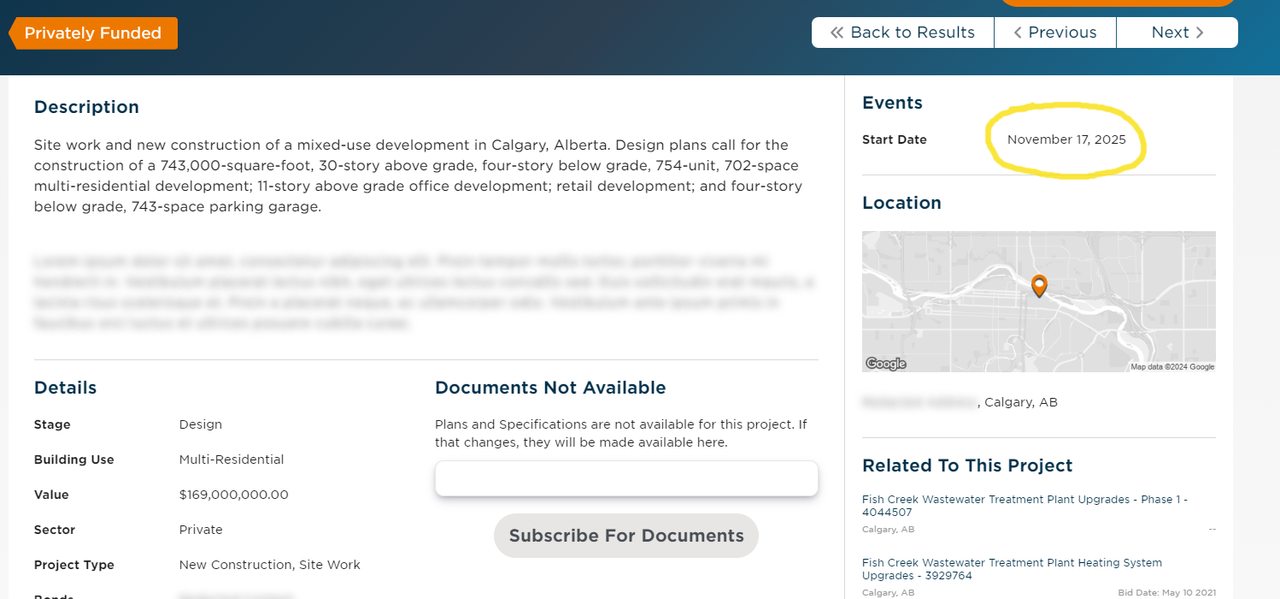Image resolution: width=1280 pixels, height=599 pixels.
Task: Go to the Next project
Action: 1177,32
